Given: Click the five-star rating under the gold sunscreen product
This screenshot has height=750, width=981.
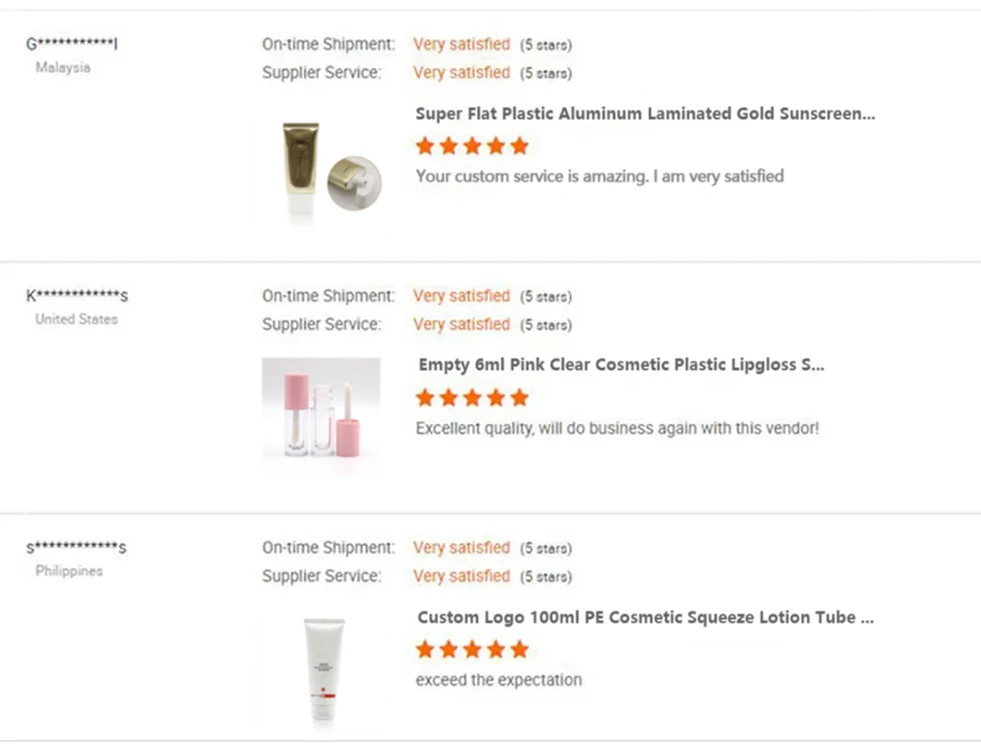Looking at the screenshot, I should coord(472,146).
